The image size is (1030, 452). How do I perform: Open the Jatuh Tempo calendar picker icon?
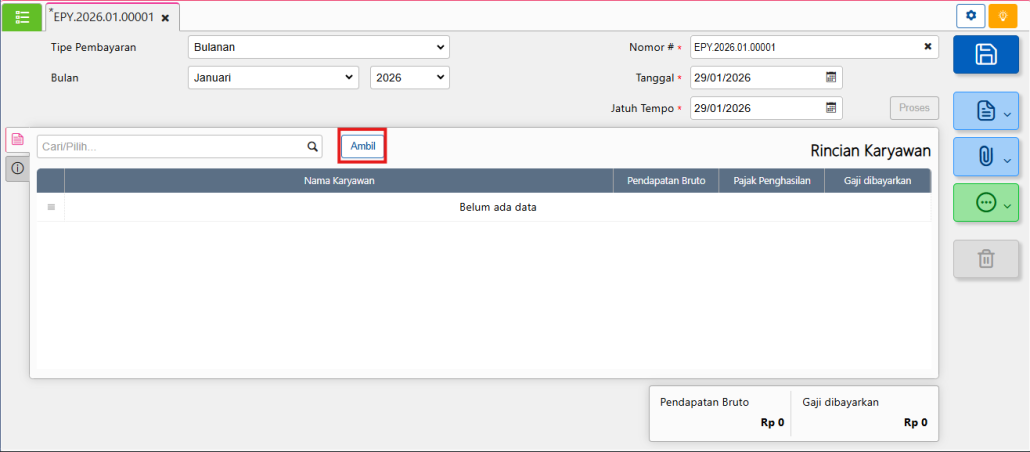click(x=831, y=108)
